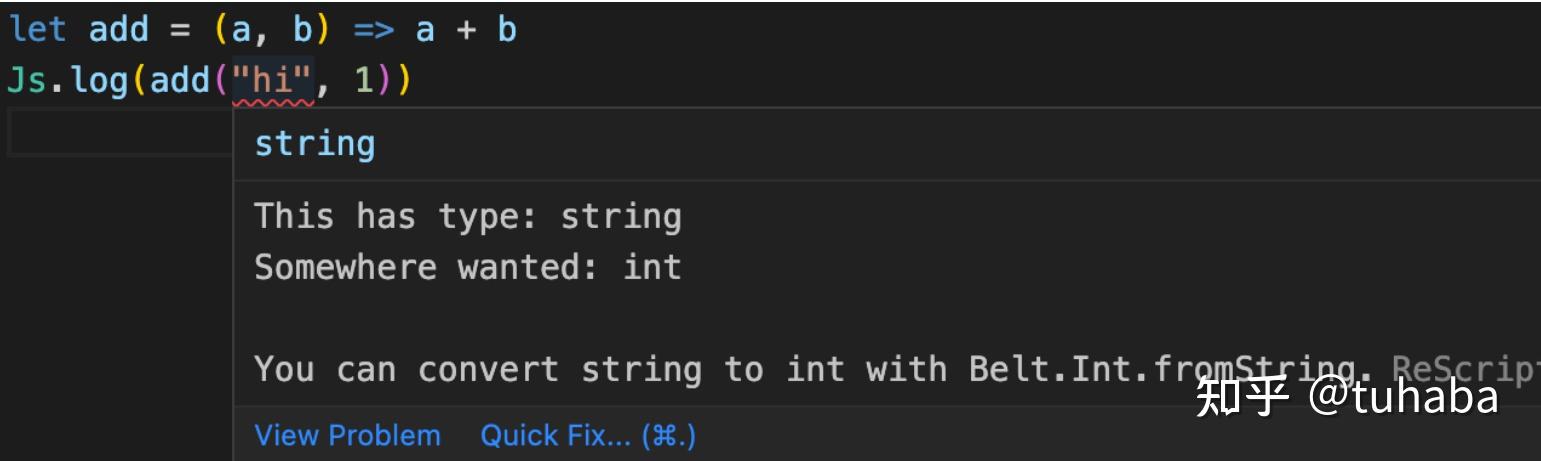Click the Js module name
The image size is (1541, 461).
(x=27, y=81)
